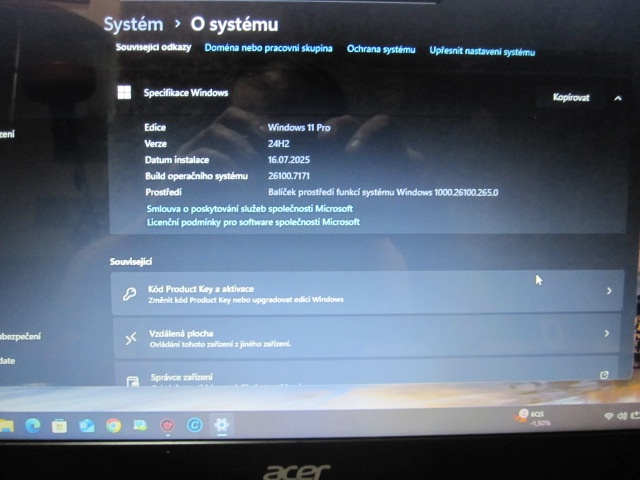Open chevron for Vzdálená plocha row
Screen dimensions: 640x480
(607, 333)
